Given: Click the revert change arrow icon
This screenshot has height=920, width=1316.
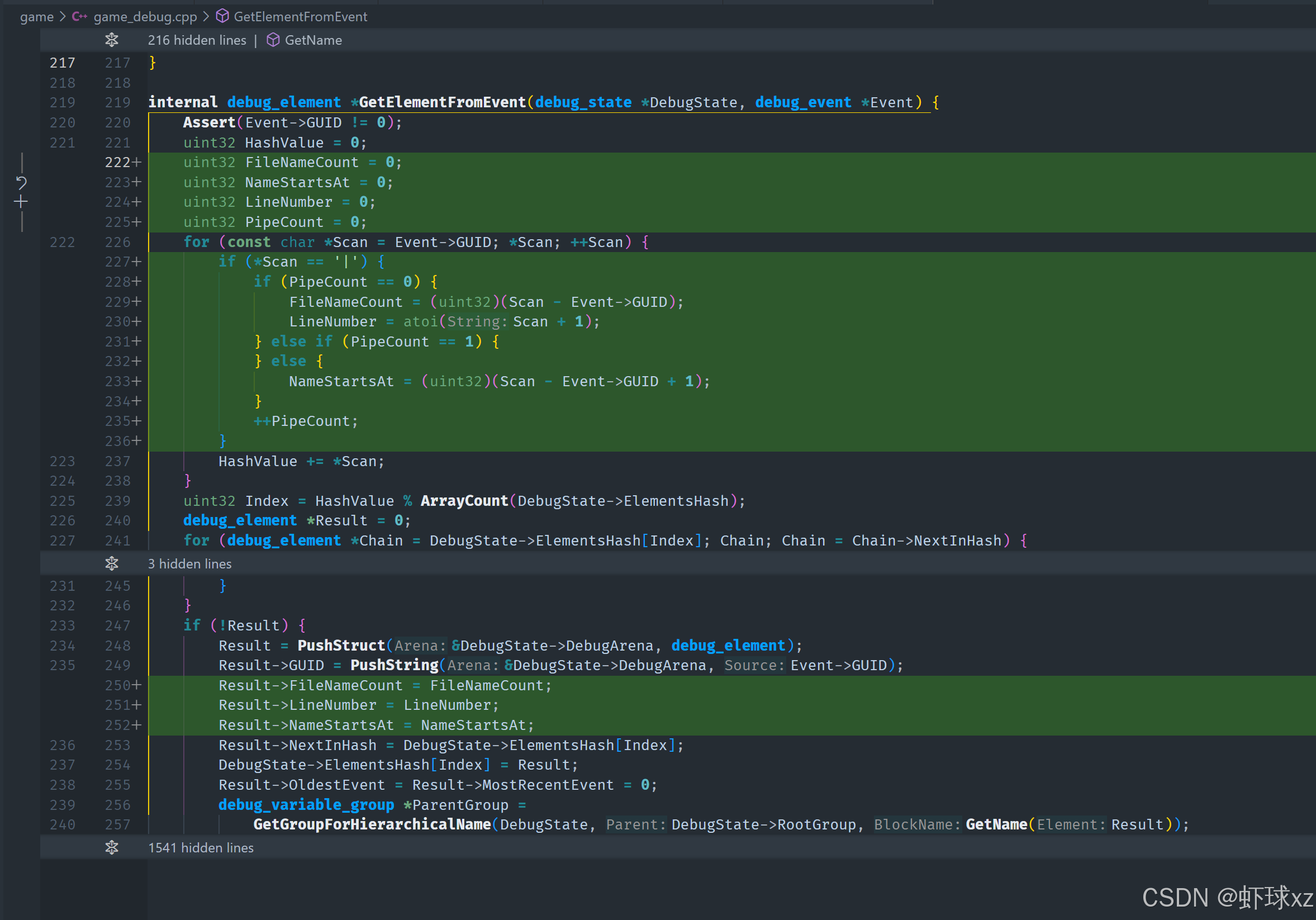Looking at the screenshot, I should pos(21,183).
